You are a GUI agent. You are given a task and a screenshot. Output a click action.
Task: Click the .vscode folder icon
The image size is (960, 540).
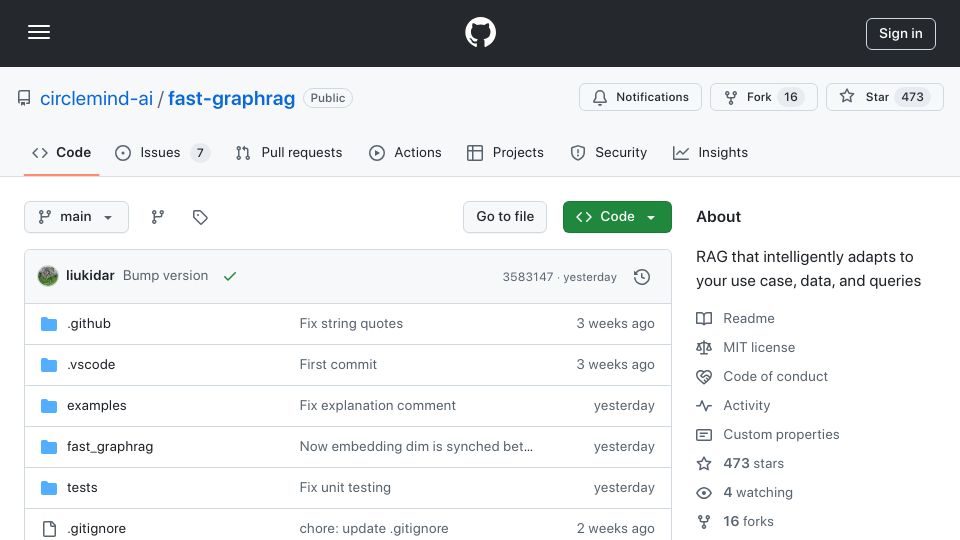(x=49, y=365)
